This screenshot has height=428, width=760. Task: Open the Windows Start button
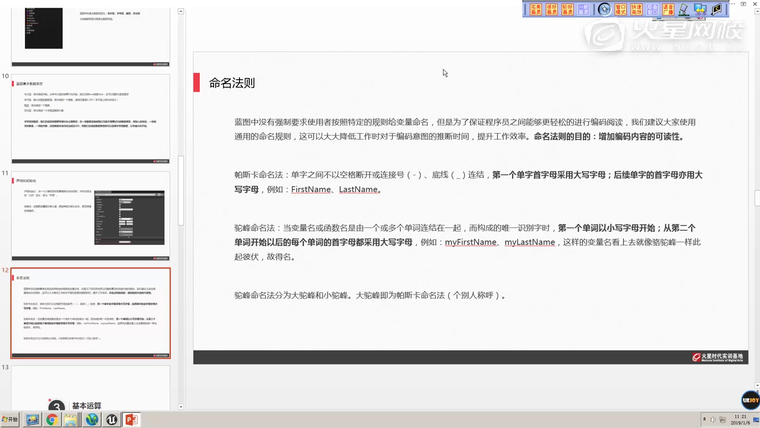(10, 420)
